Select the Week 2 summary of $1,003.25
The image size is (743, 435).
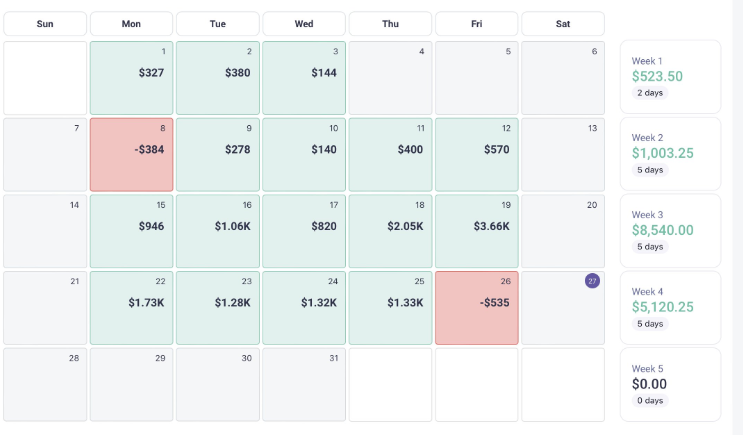pos(670,154)
